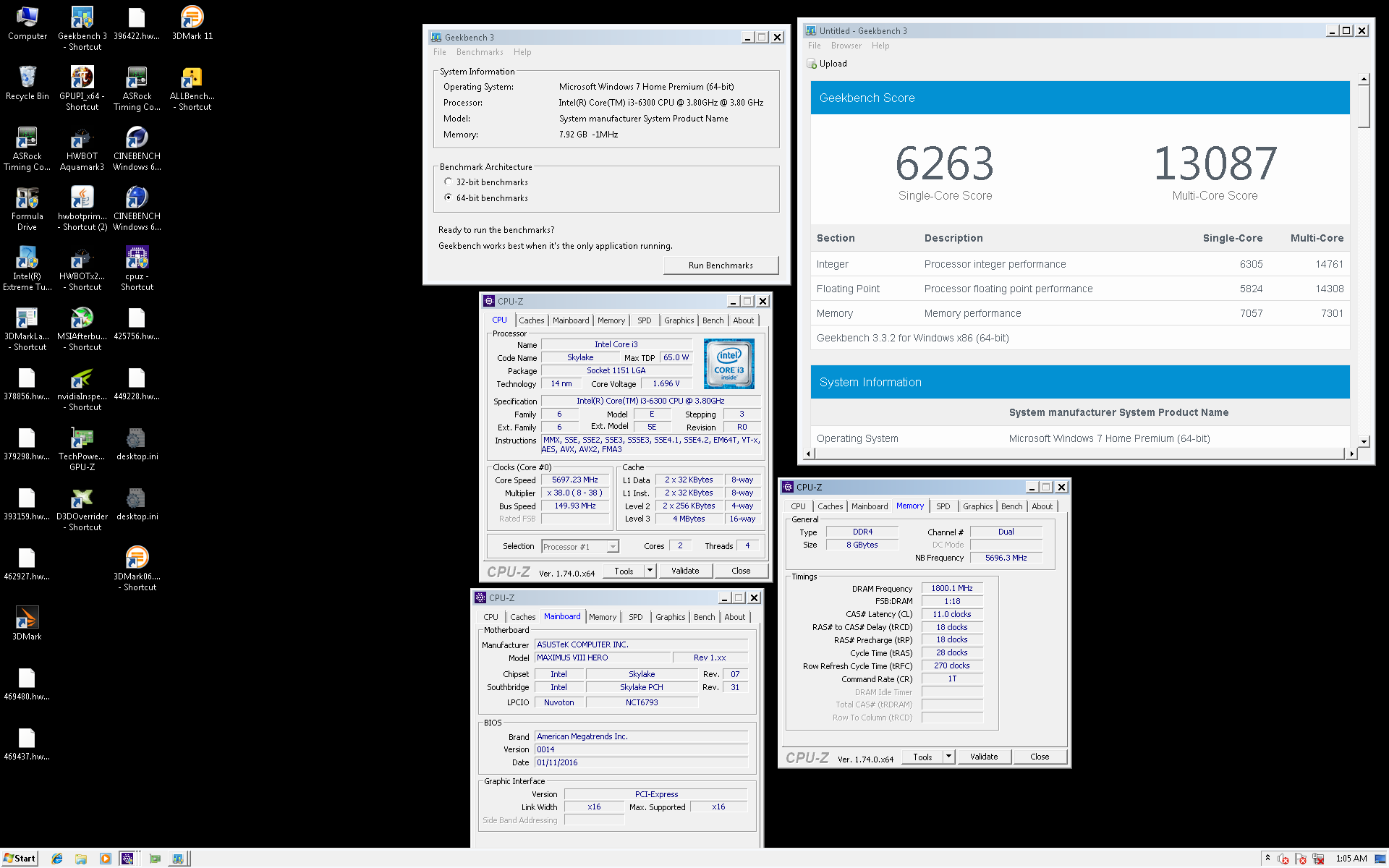Open Windows Media Player from taskbar
Screen dimensions: 1389x868
106,859
